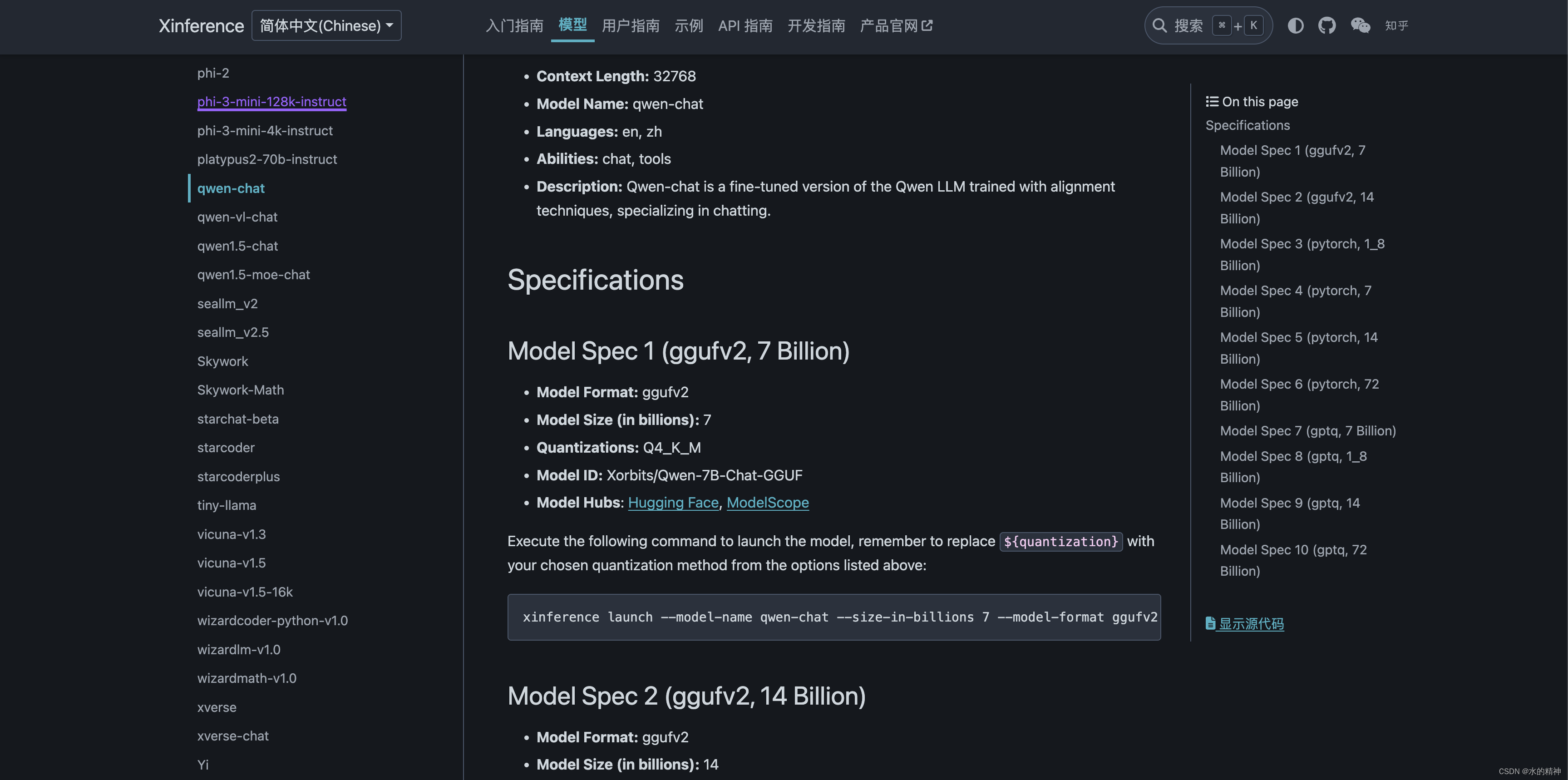Viewport: 1568px width, 780px height.
Task: Click the 显示源代码 link
Action: pyautogui.click(x=1251, y=623)
